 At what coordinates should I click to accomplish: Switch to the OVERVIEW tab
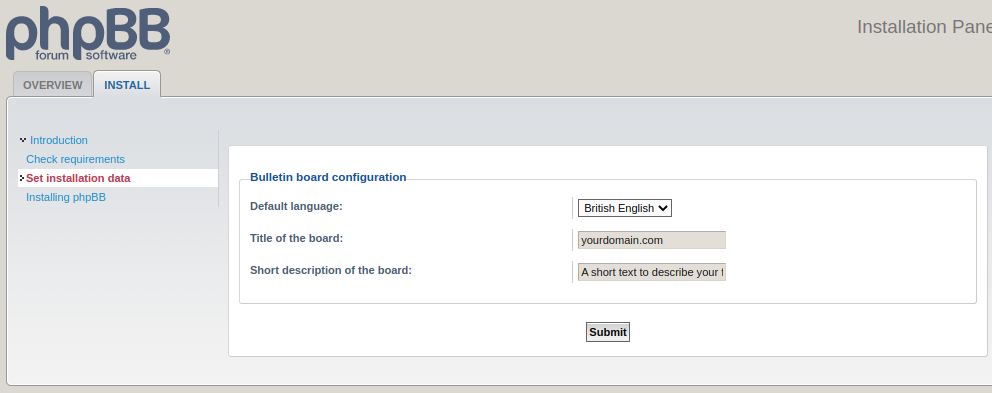pyautogui.click(x=53, y=85)
